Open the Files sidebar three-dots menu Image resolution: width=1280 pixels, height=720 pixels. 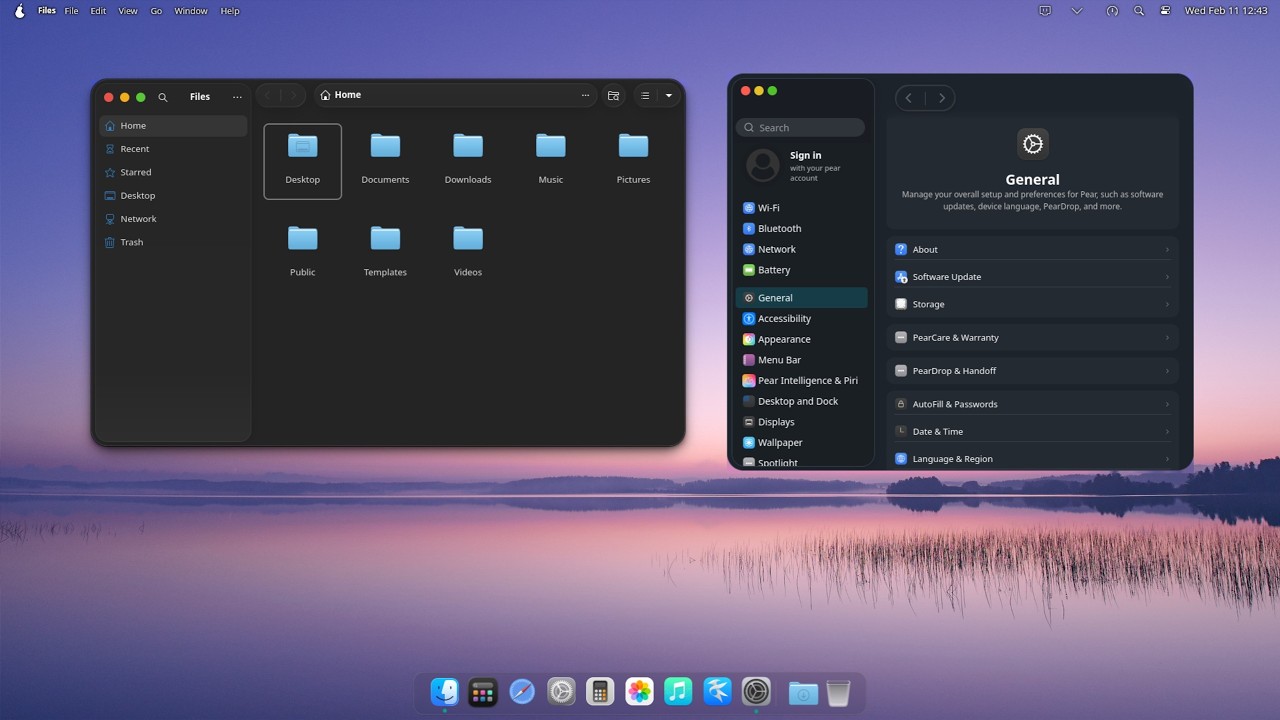[x=237, y=97]
